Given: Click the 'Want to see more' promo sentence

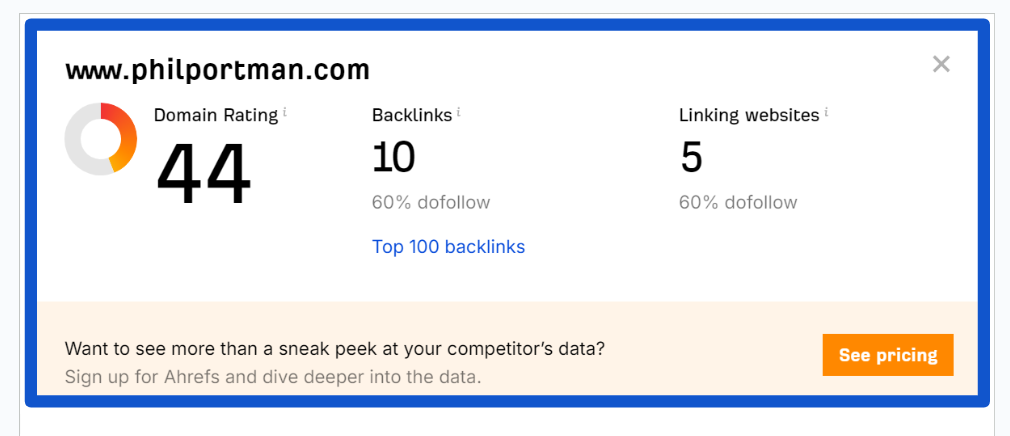Looking at the screenshot, I should (334, 350).
